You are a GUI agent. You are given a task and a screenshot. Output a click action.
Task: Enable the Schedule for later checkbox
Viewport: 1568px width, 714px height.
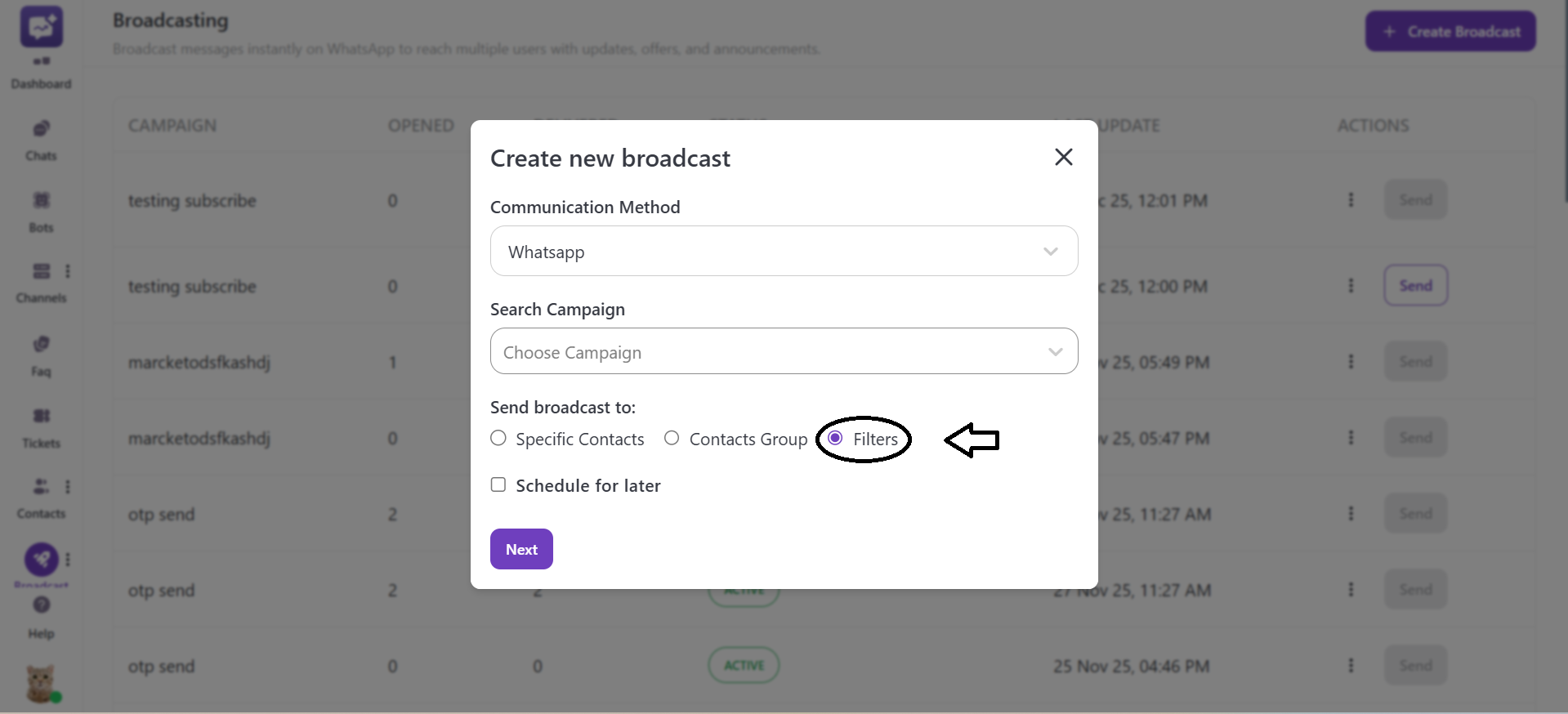[x=498, y=484]
